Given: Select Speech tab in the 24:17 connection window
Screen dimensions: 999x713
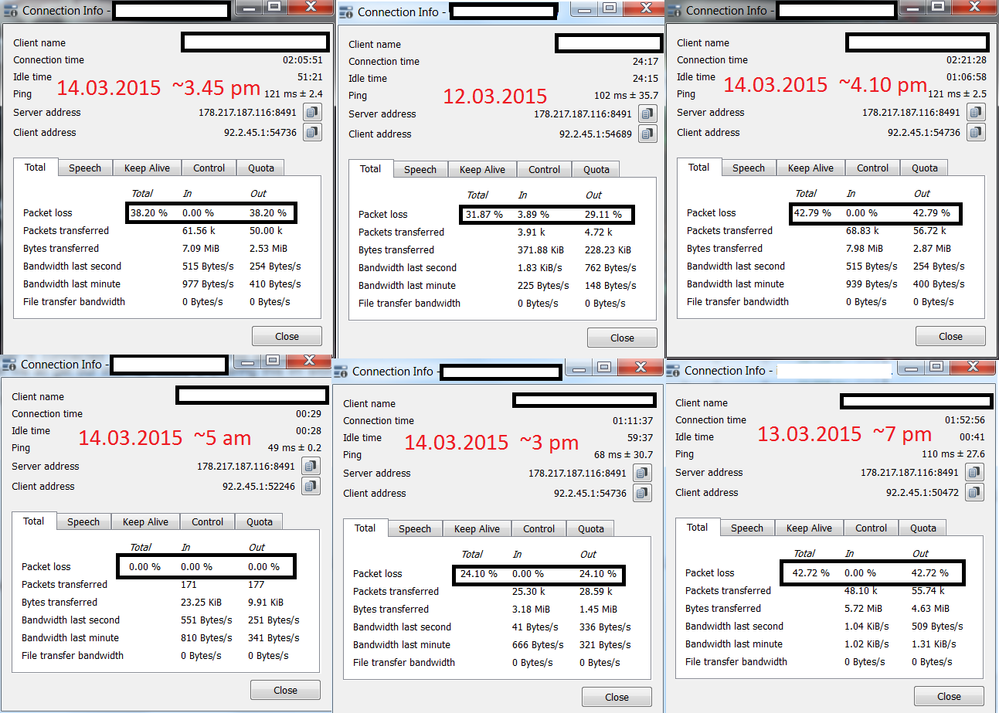Looking at the screenshot, I should coord(420,169).
